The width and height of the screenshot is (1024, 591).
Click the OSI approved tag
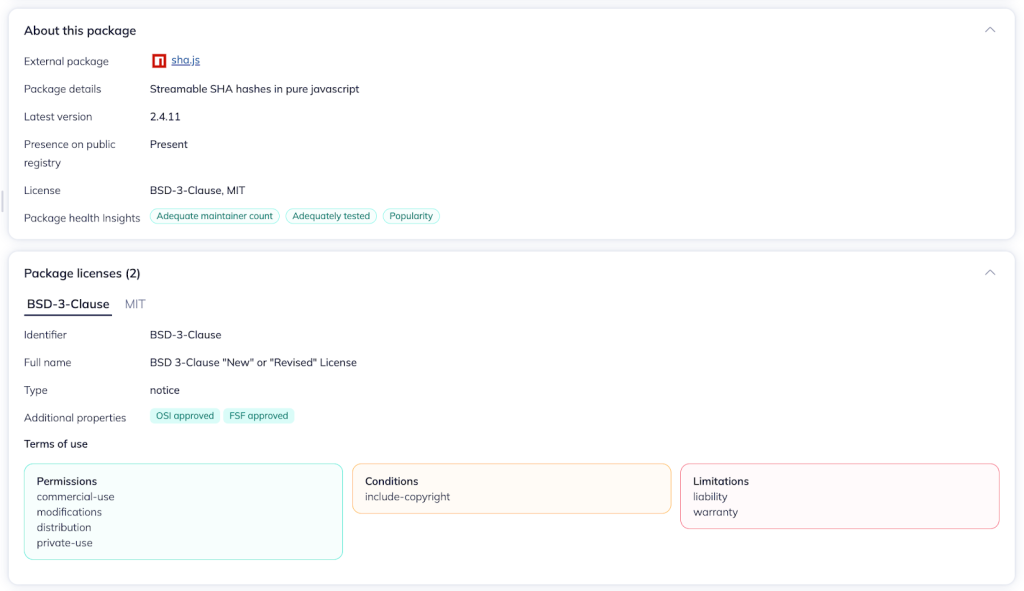[x=185, y=416]
